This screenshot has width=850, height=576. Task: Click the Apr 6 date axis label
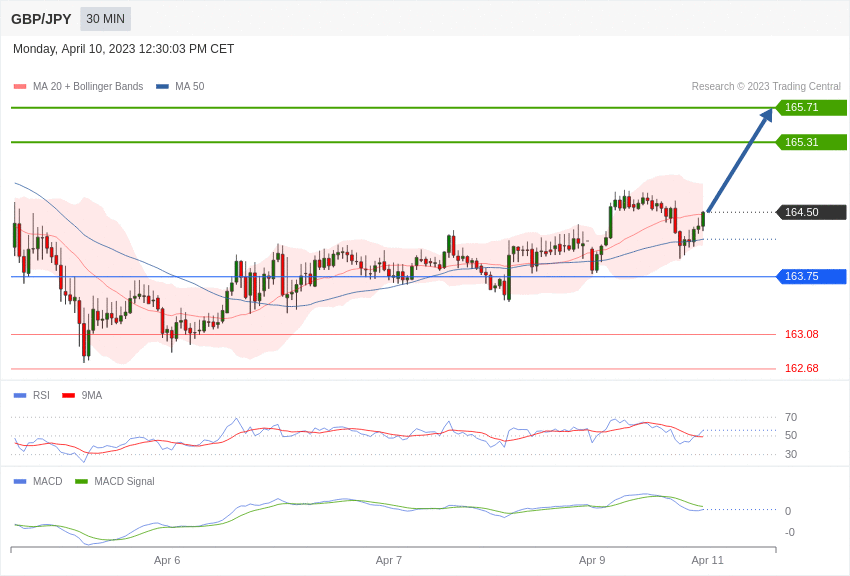pos(167,560)
